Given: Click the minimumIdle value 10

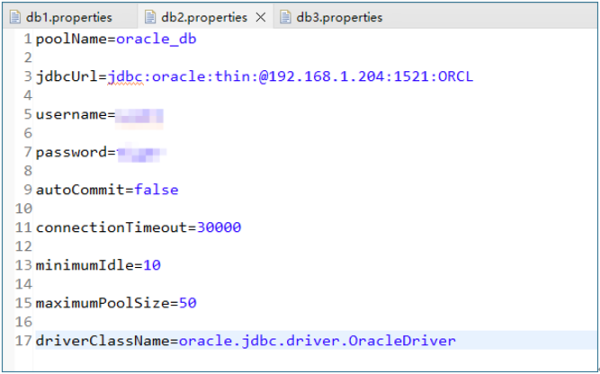Looking at the screenshot, I should (152, 265).
